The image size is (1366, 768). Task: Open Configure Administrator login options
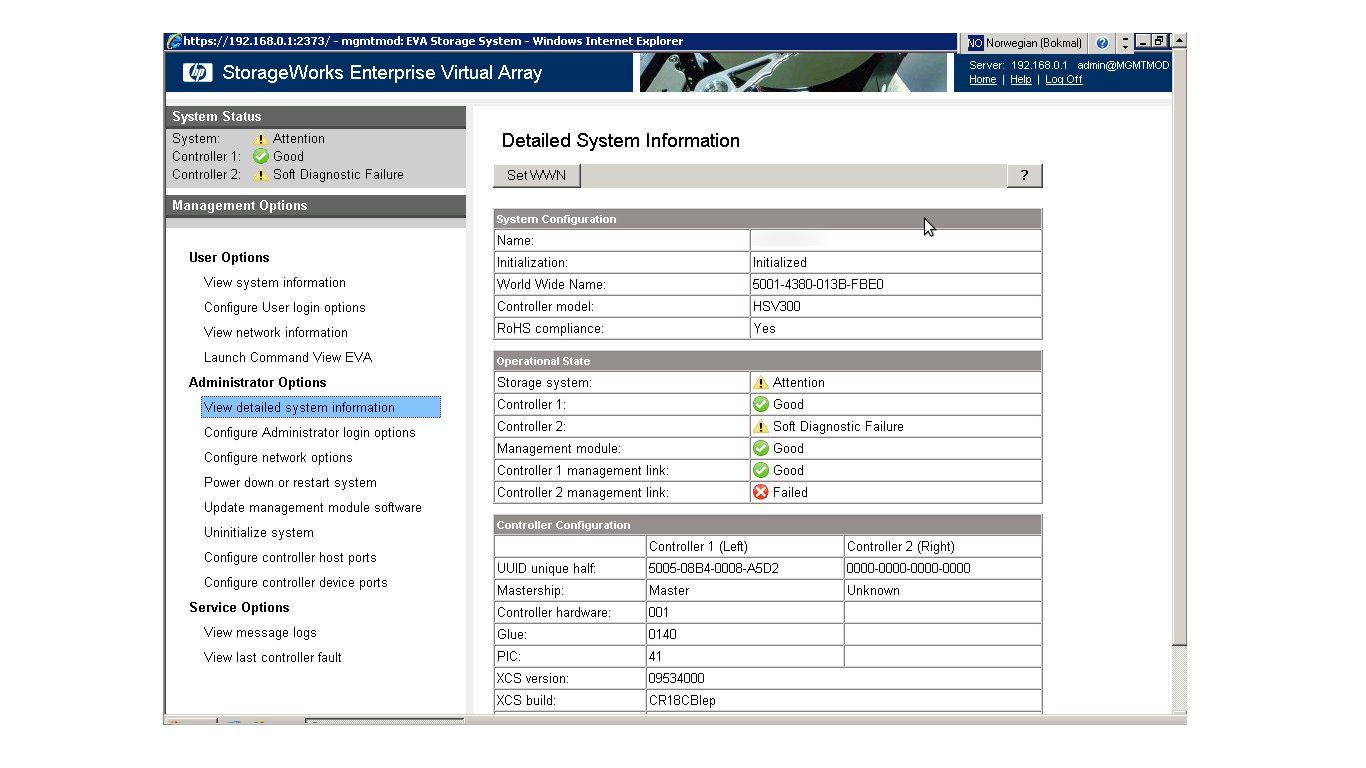(x=310, y=432)
